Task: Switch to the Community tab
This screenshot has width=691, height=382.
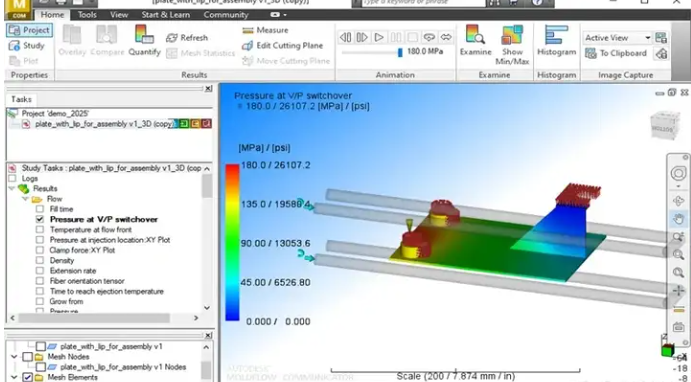Action: (x=226, y=15)
